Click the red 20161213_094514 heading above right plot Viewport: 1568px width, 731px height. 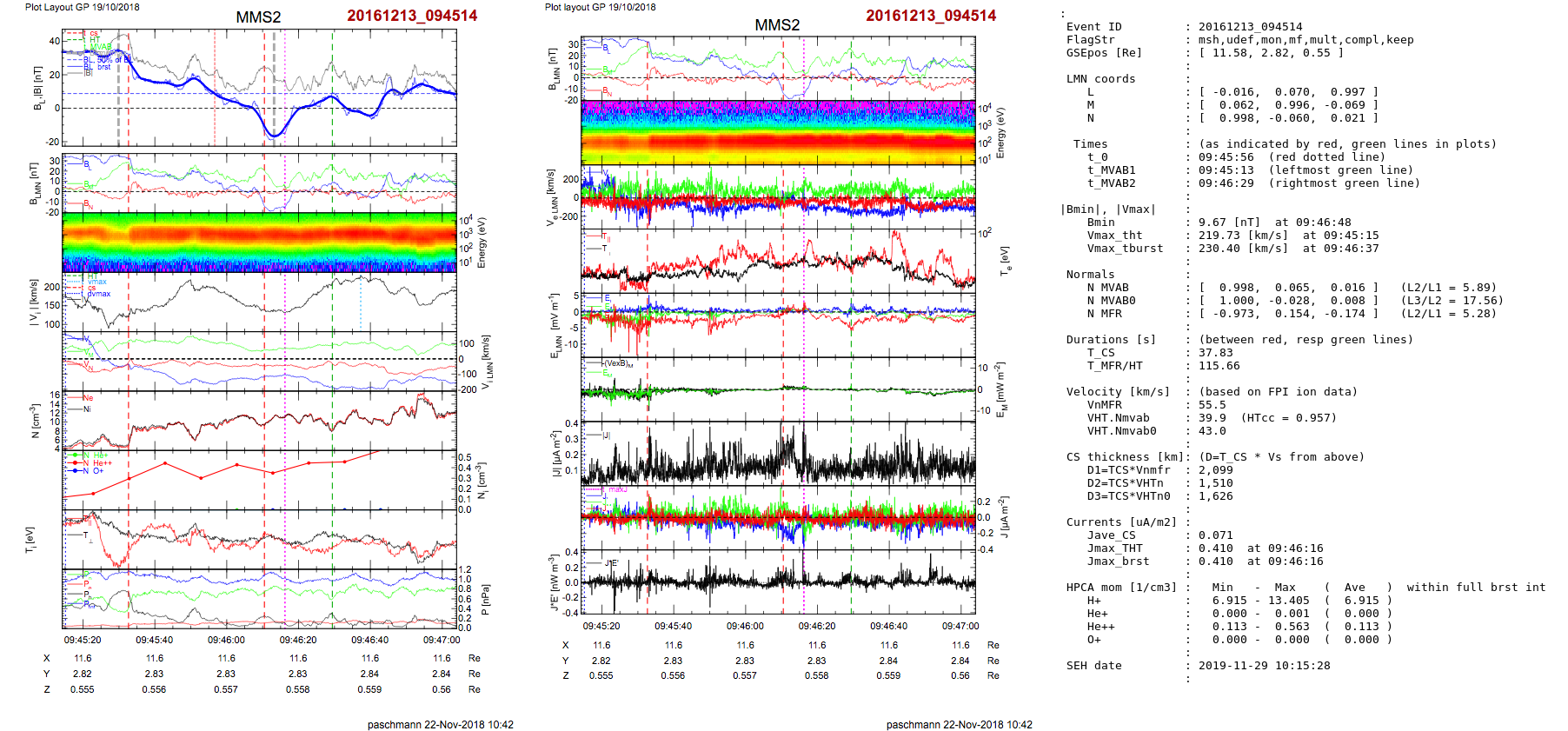[930, 16]
